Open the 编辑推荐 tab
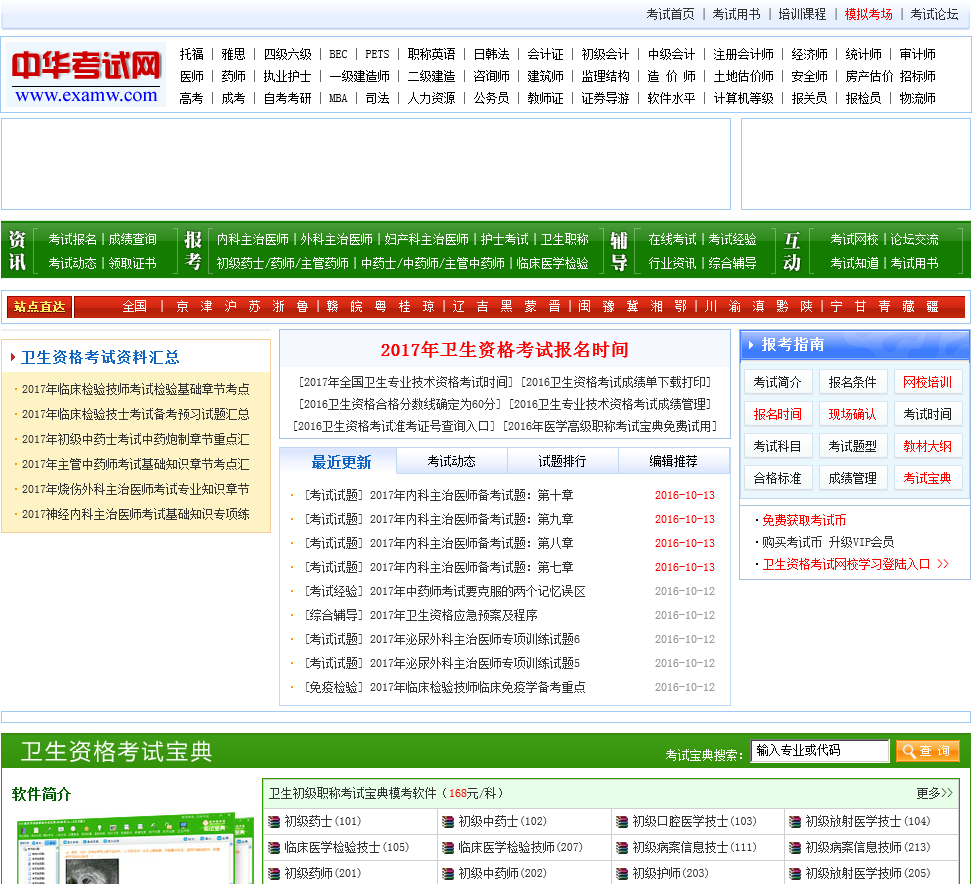 (x=674, y=461)
